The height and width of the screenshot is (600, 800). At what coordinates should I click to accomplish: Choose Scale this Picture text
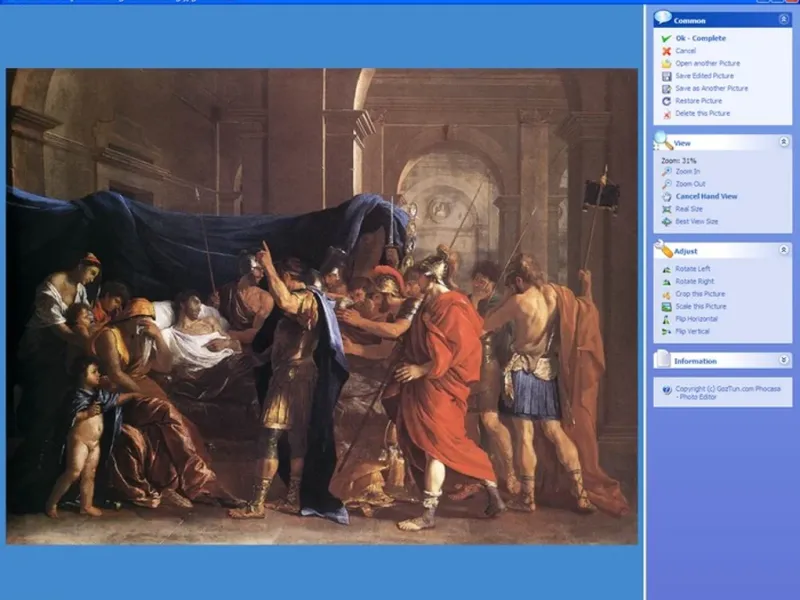pos(701,307)
